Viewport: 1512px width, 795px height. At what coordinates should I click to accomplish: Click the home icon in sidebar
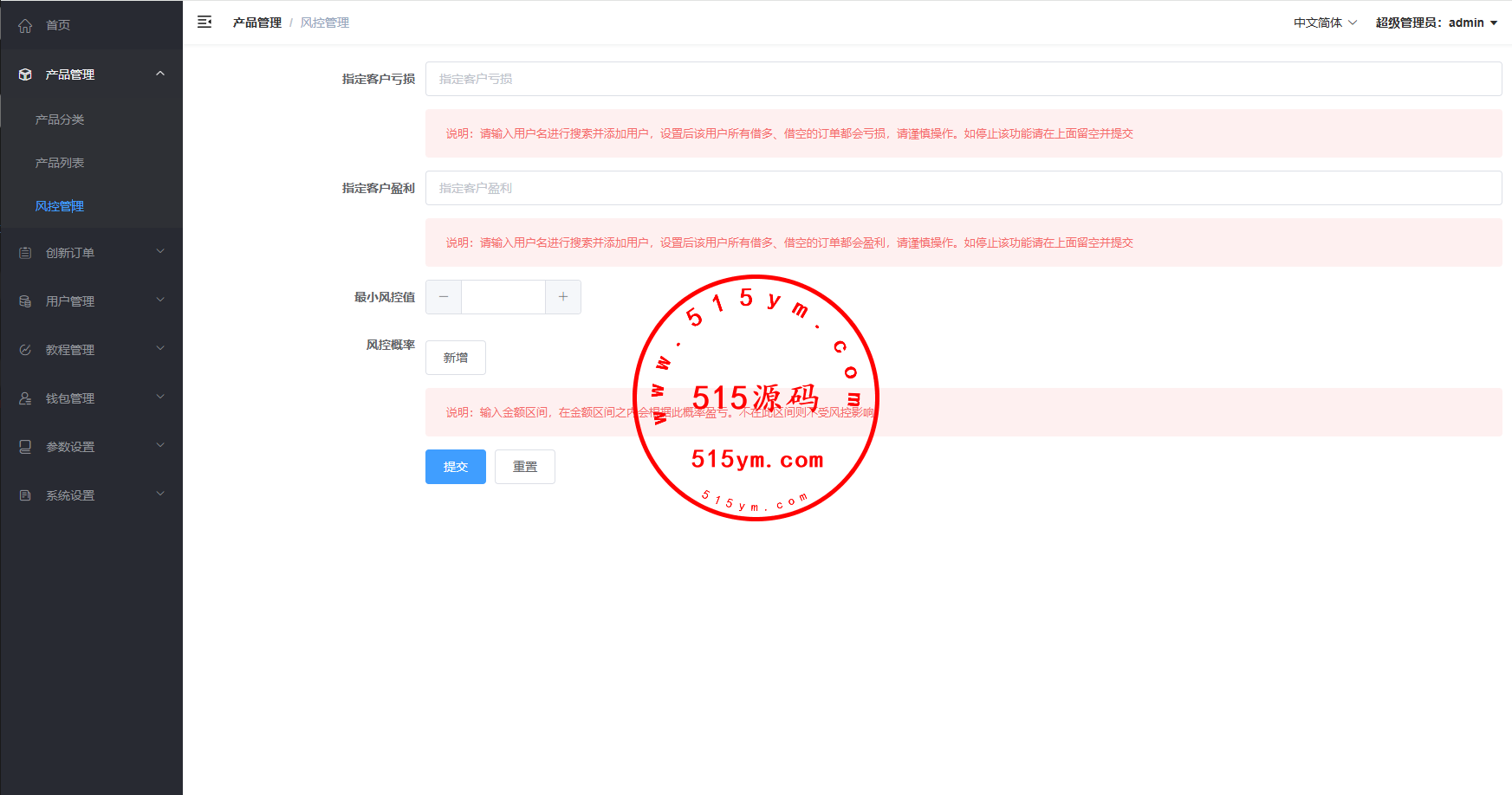coord(25,26)
